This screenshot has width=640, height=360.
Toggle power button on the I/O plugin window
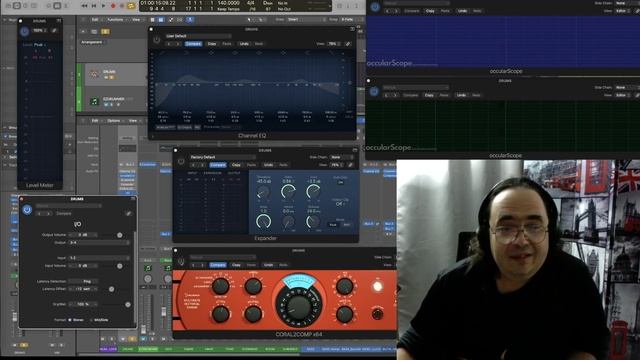[27, 210]
